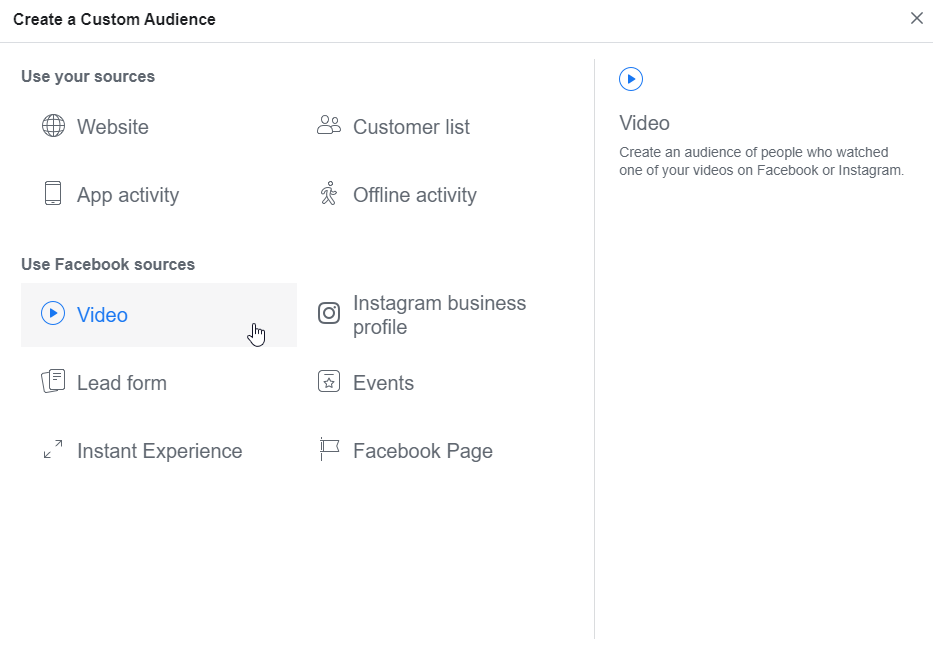
Task: Choose Facebook Page as the source
Action: tap(423, 451)
